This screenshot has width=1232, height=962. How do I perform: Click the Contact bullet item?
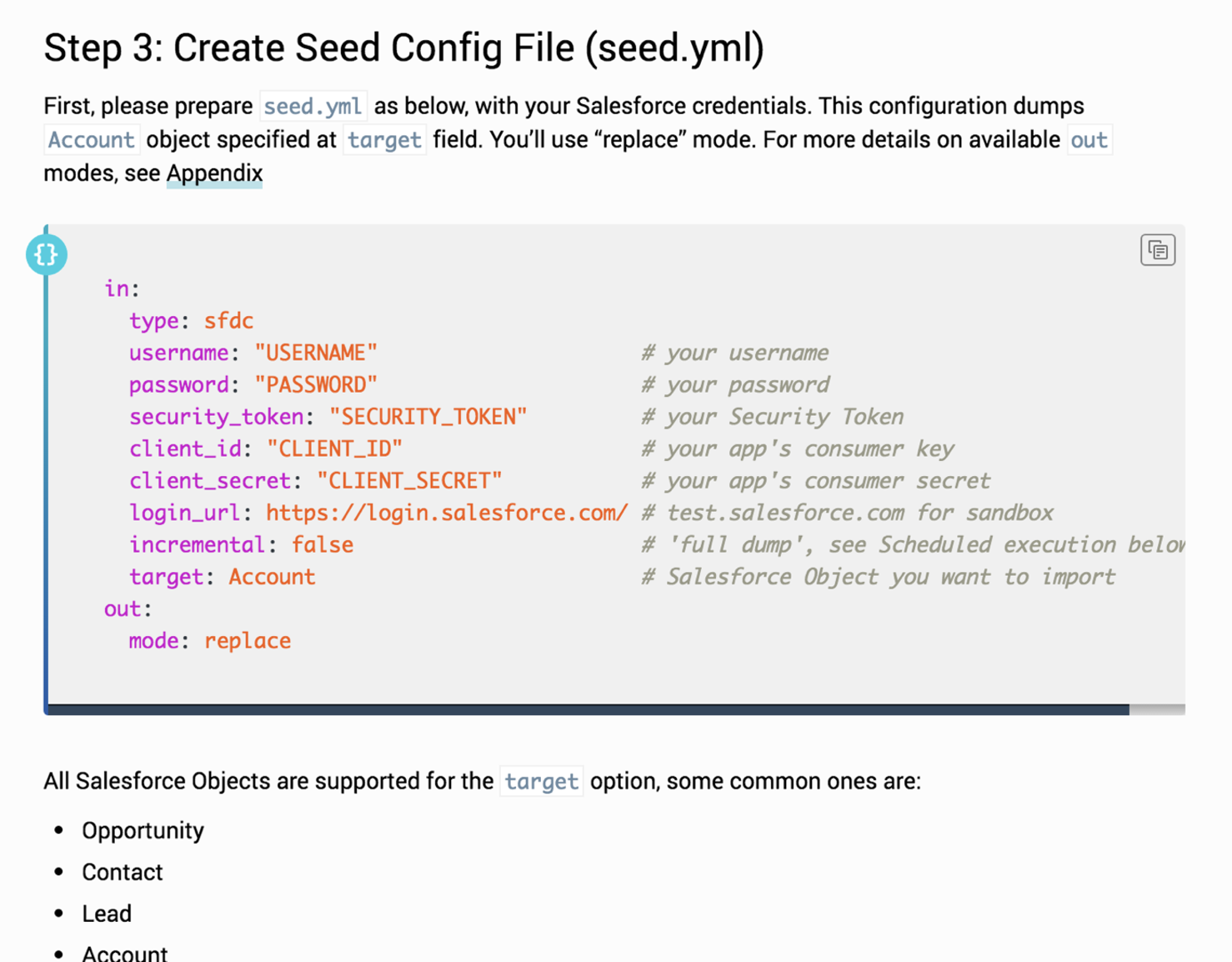[123, 872]
